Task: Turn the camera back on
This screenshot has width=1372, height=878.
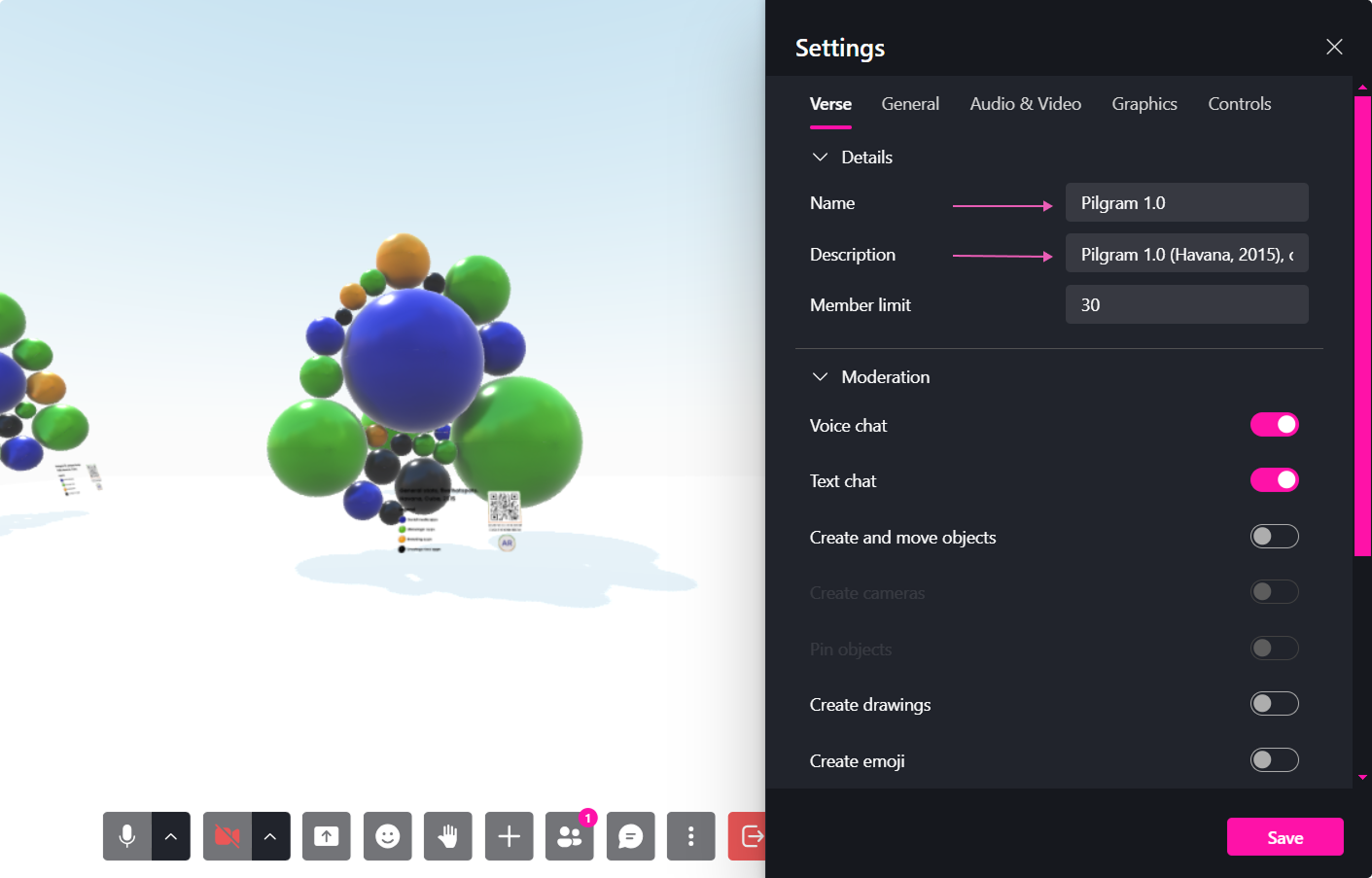Action: coord(226,836)
